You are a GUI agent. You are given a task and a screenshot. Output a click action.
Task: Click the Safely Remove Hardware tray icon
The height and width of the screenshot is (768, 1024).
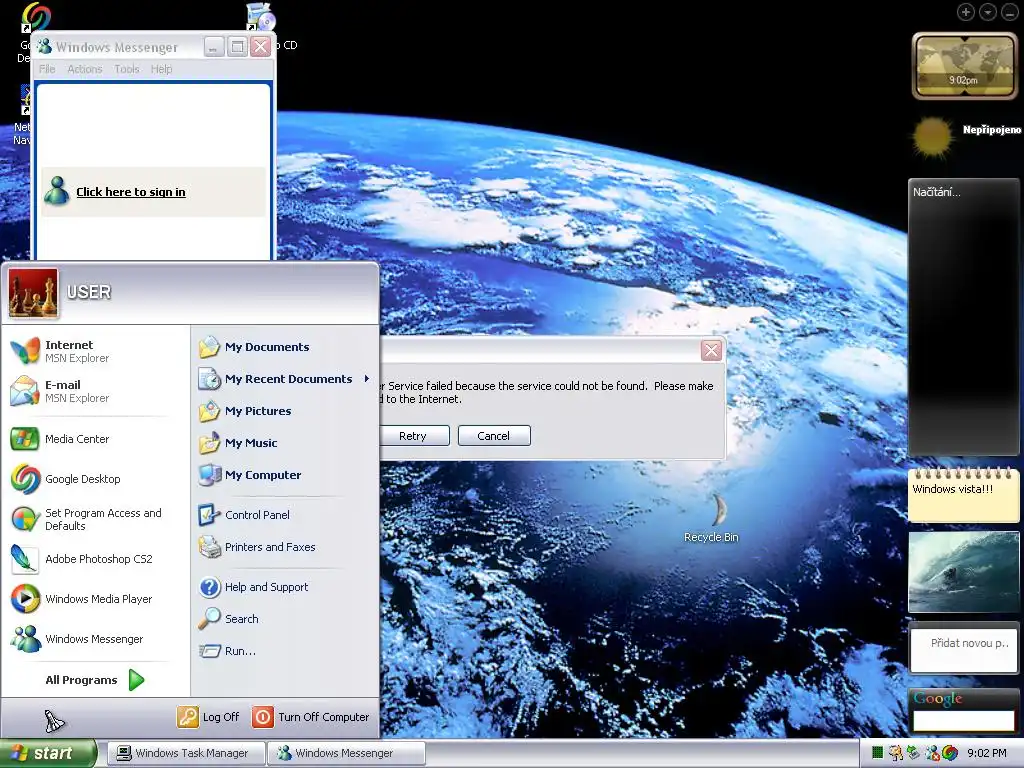click(x=914, y=753)
